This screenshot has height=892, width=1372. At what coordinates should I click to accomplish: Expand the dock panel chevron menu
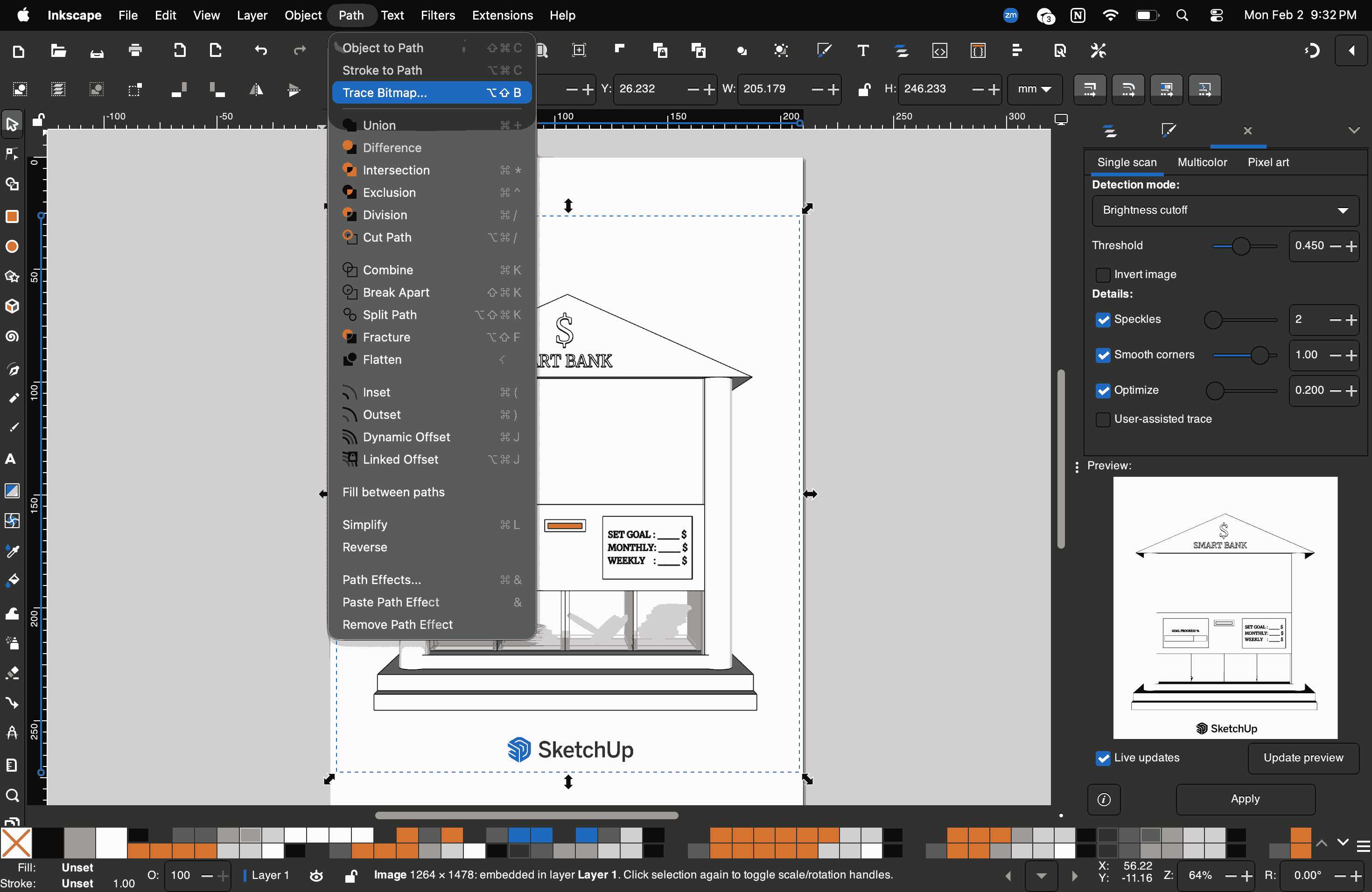[1353, 130]
